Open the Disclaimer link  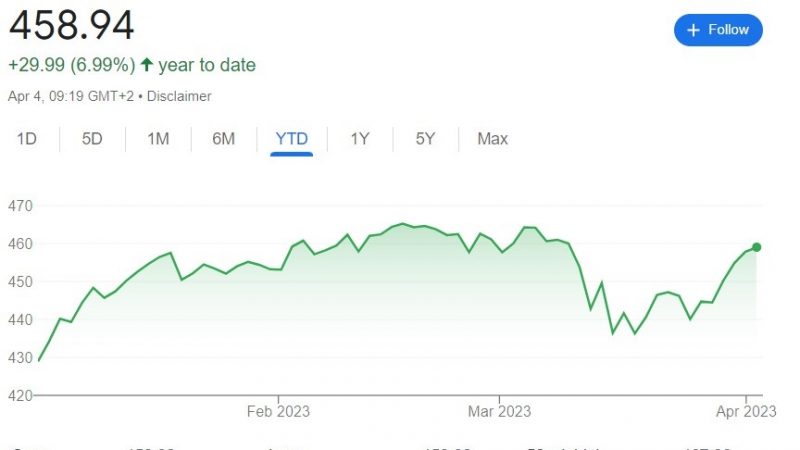click(179, 96)
